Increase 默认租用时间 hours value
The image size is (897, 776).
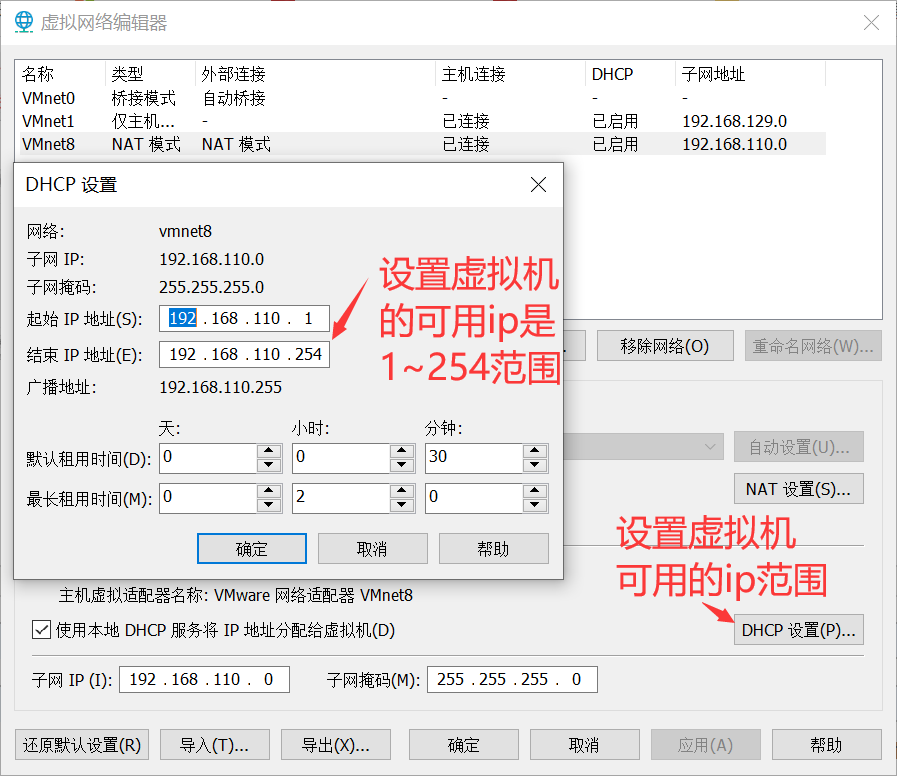click(x=402, y=450)
